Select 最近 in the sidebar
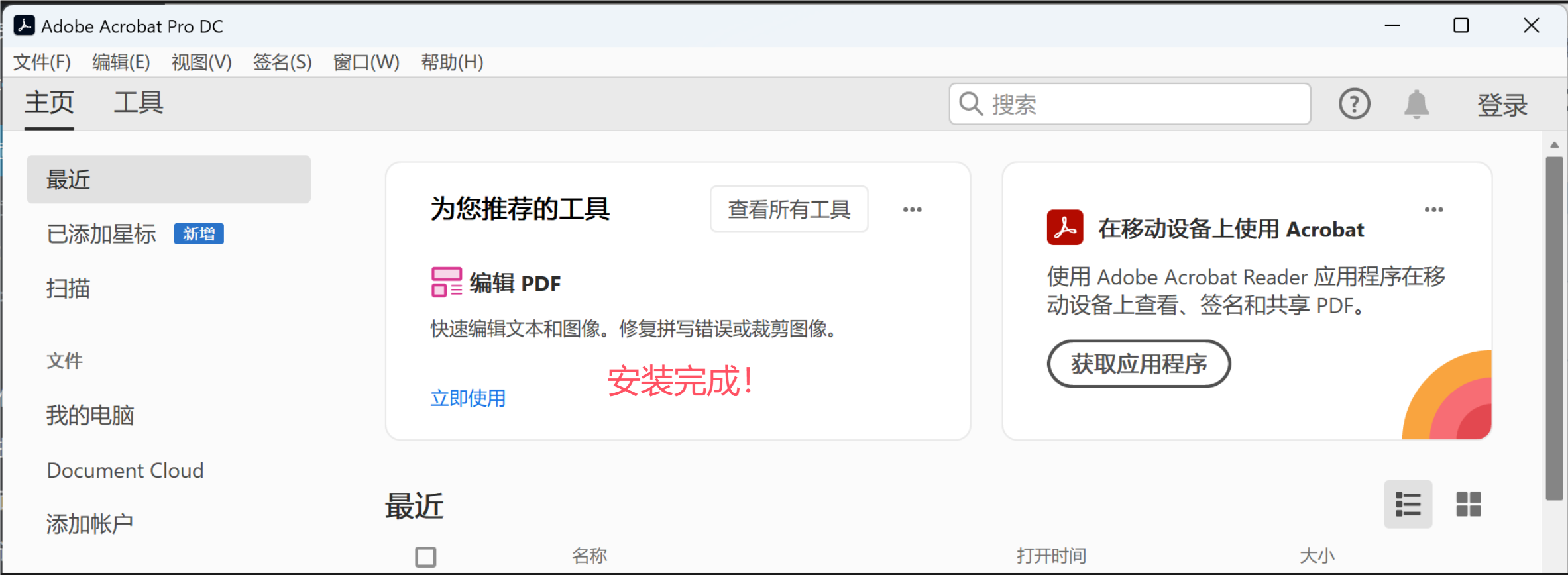Screen dimensions: 1568x575 pyautogui.click(x=168, y=180)
